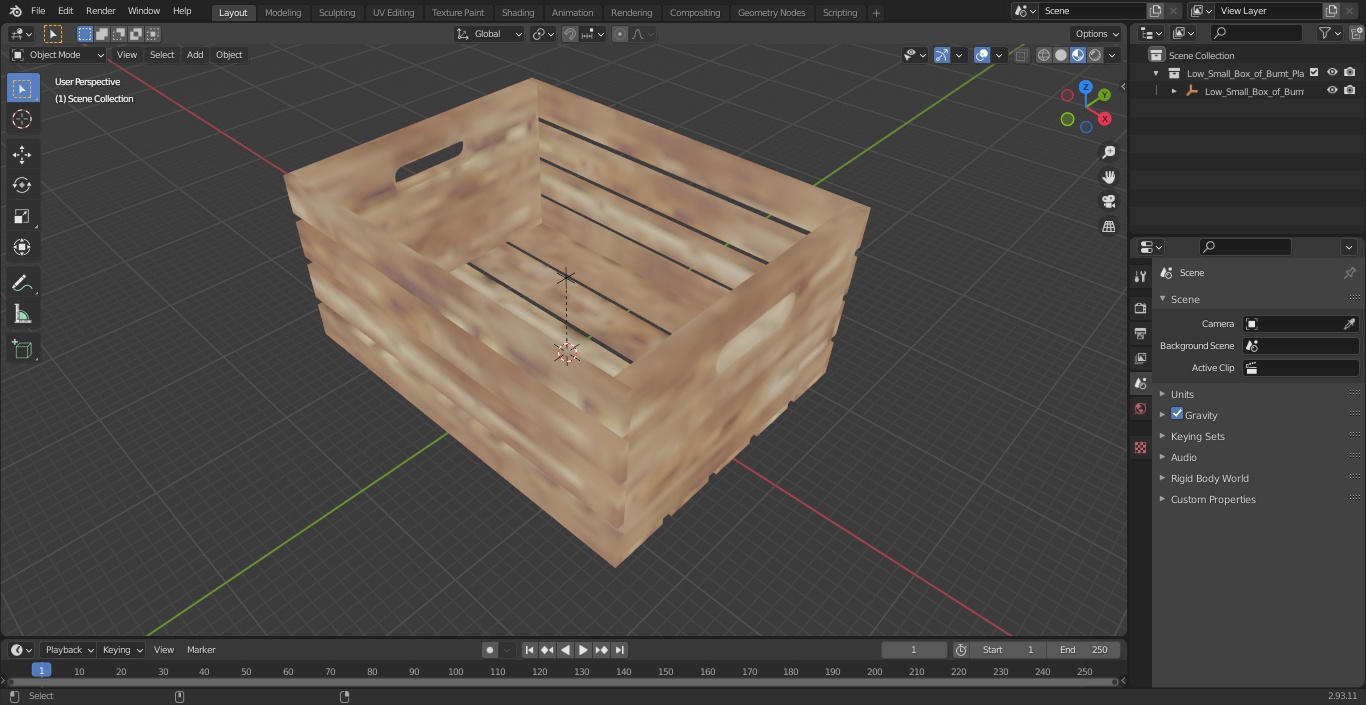Click the timeline Marker menu

[x=201, y=650]
